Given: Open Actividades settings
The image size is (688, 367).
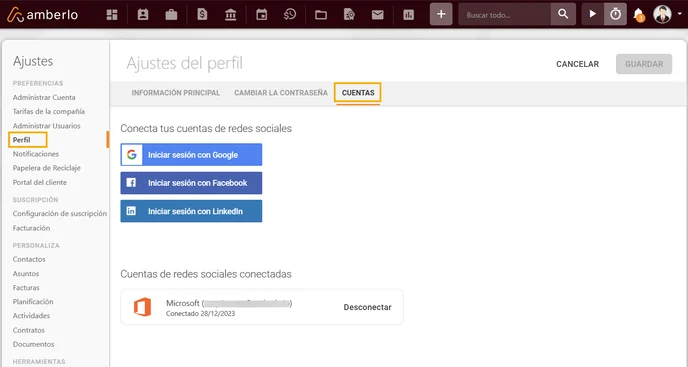Looking at the screenshot, I should pos(31,316).
